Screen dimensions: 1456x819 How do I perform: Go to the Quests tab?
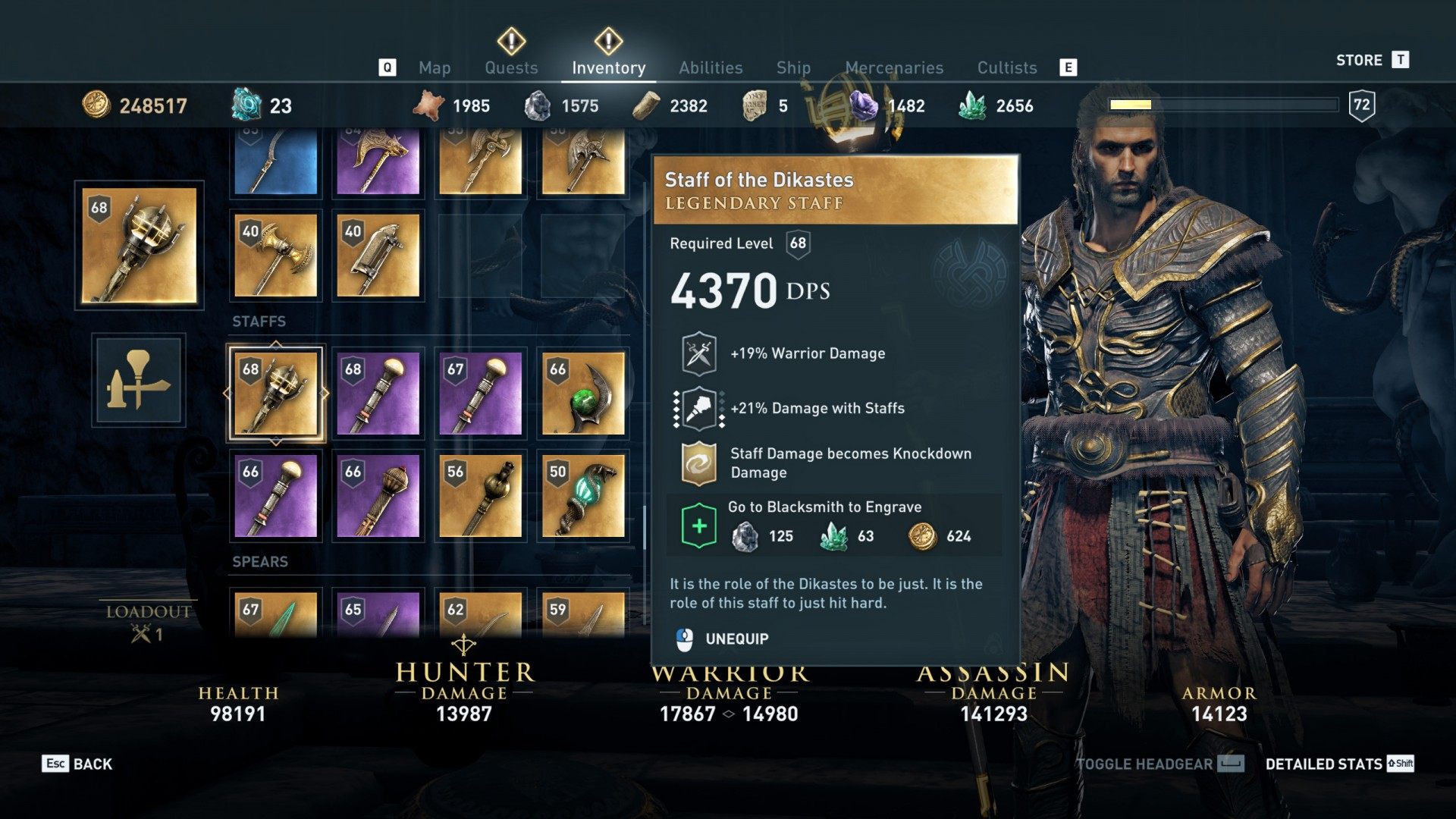coord(511,67)
